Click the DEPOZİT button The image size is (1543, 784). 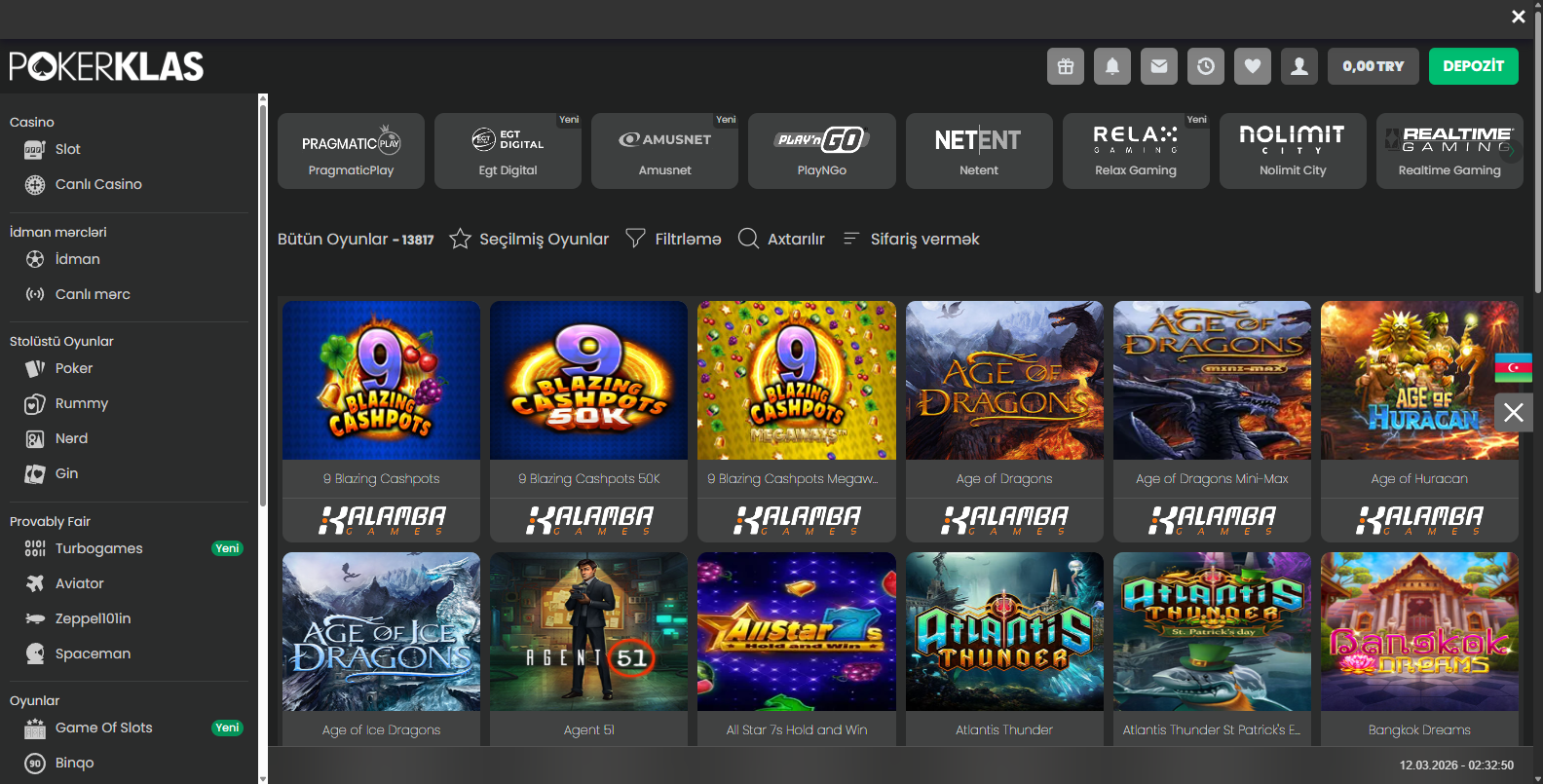tap(1474, 66)
